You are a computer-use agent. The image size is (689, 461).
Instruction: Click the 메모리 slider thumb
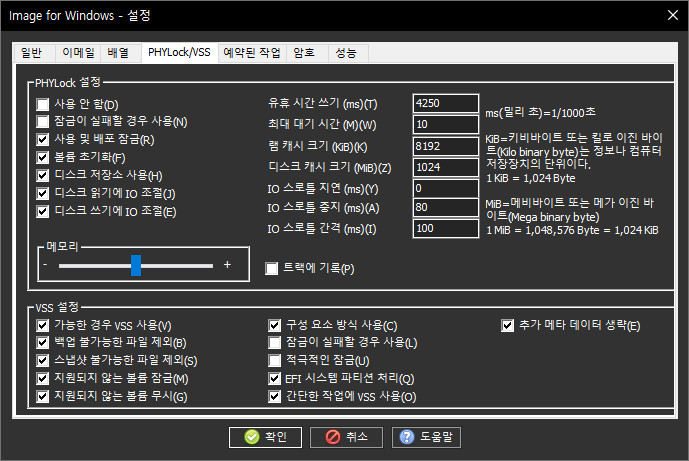(x=136, y=265)
